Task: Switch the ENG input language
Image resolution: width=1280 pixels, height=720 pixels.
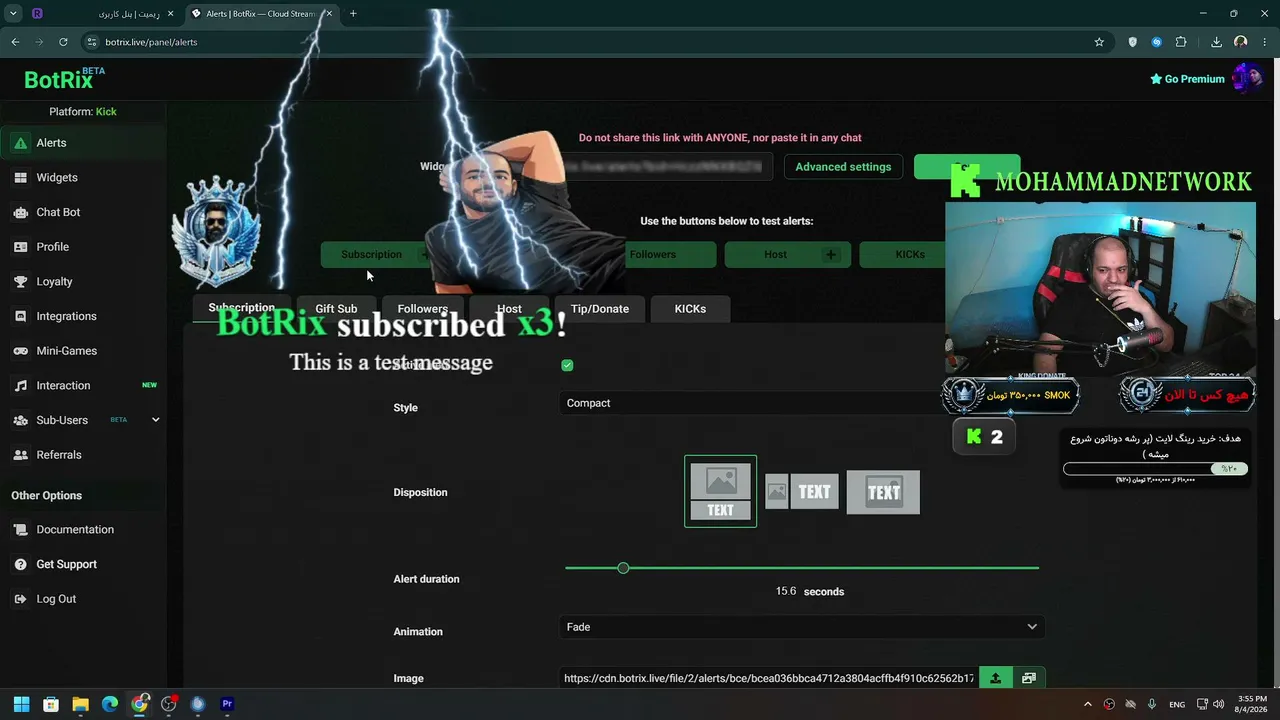Action: coord(1177,704)
